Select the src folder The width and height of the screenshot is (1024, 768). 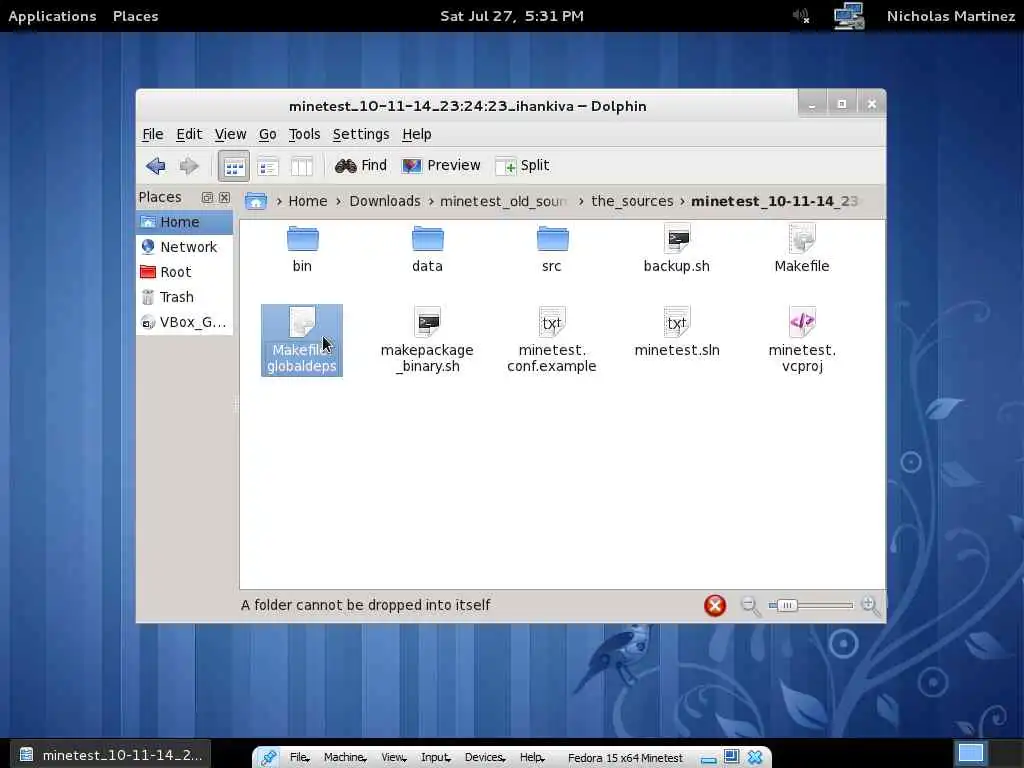[x=552, y=249]
